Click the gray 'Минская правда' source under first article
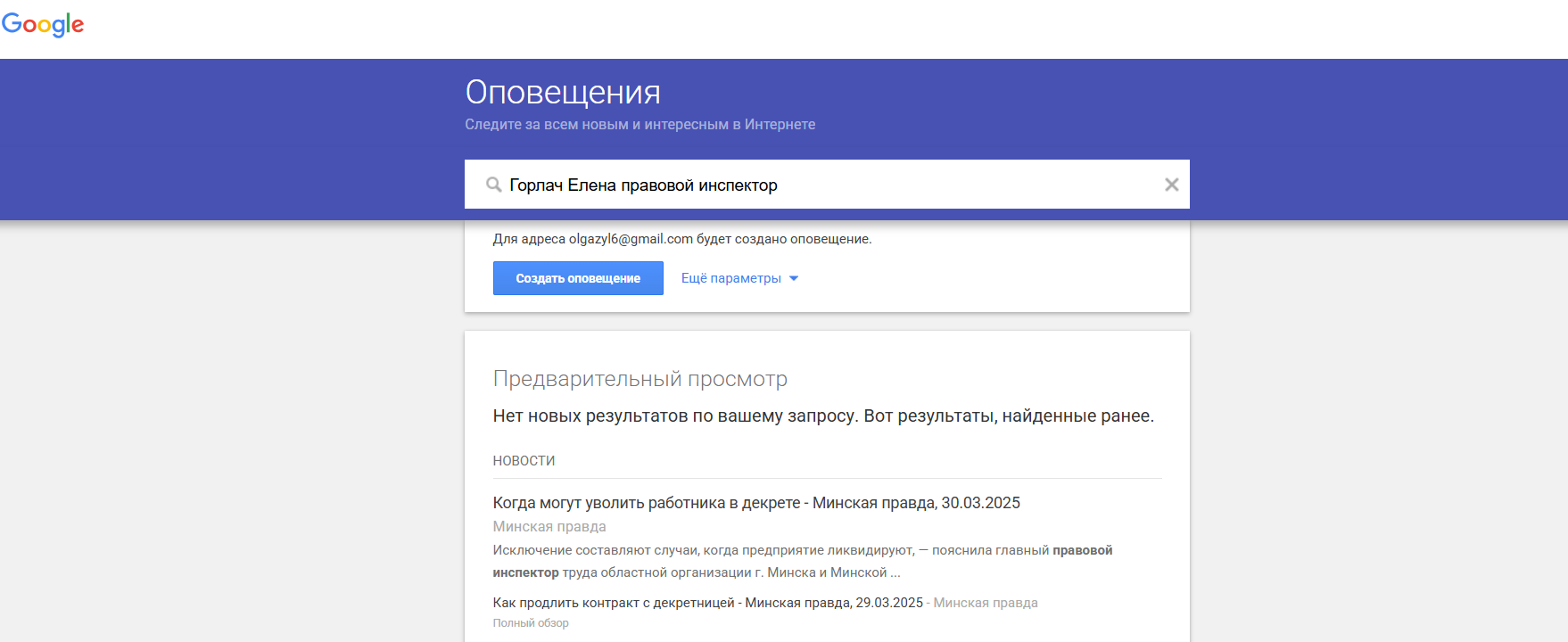Screen dimensions: 1568x642 point(549,527)
